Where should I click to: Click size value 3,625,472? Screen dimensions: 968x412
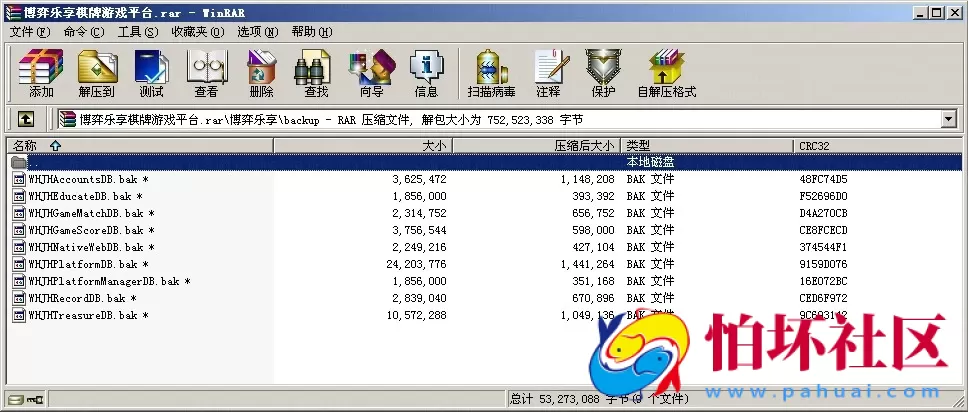(419, 179)
